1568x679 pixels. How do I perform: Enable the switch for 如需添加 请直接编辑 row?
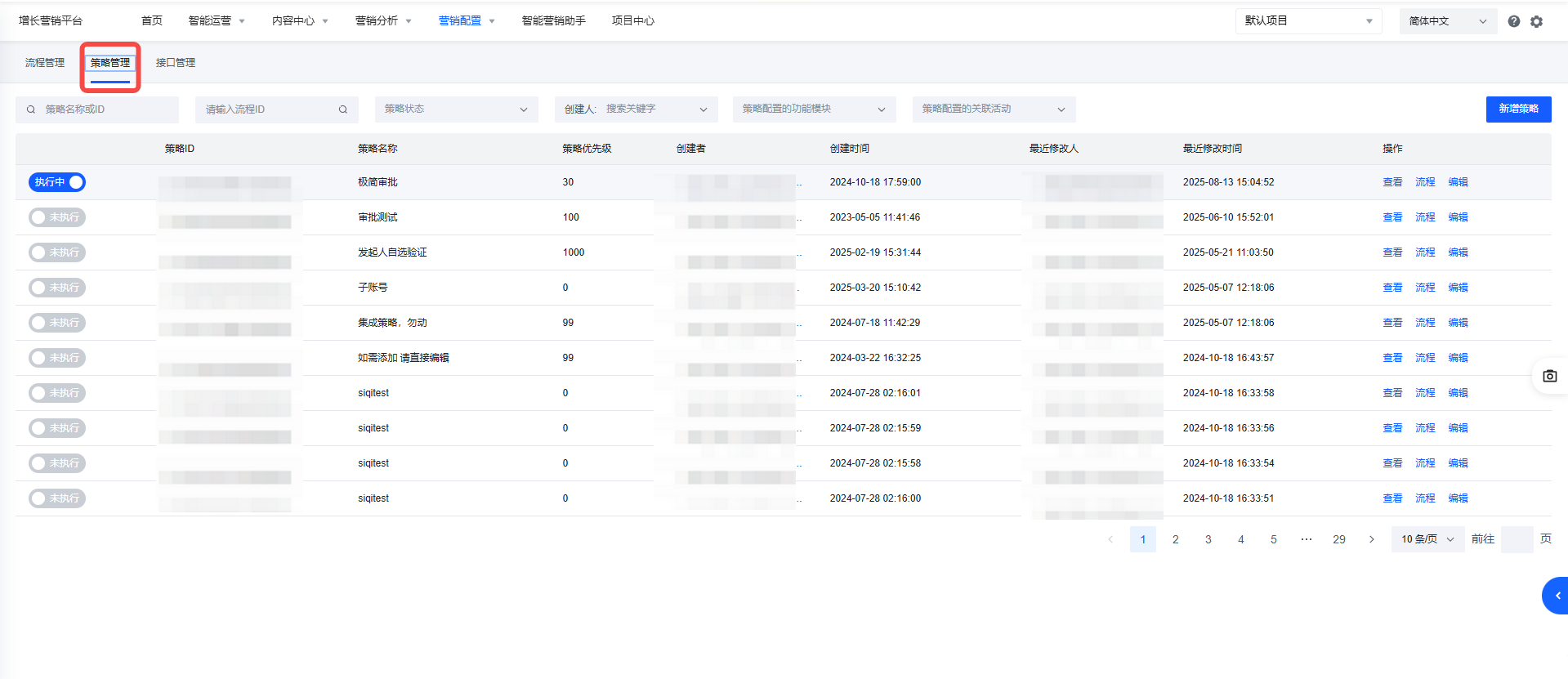[x=57, y=358]
